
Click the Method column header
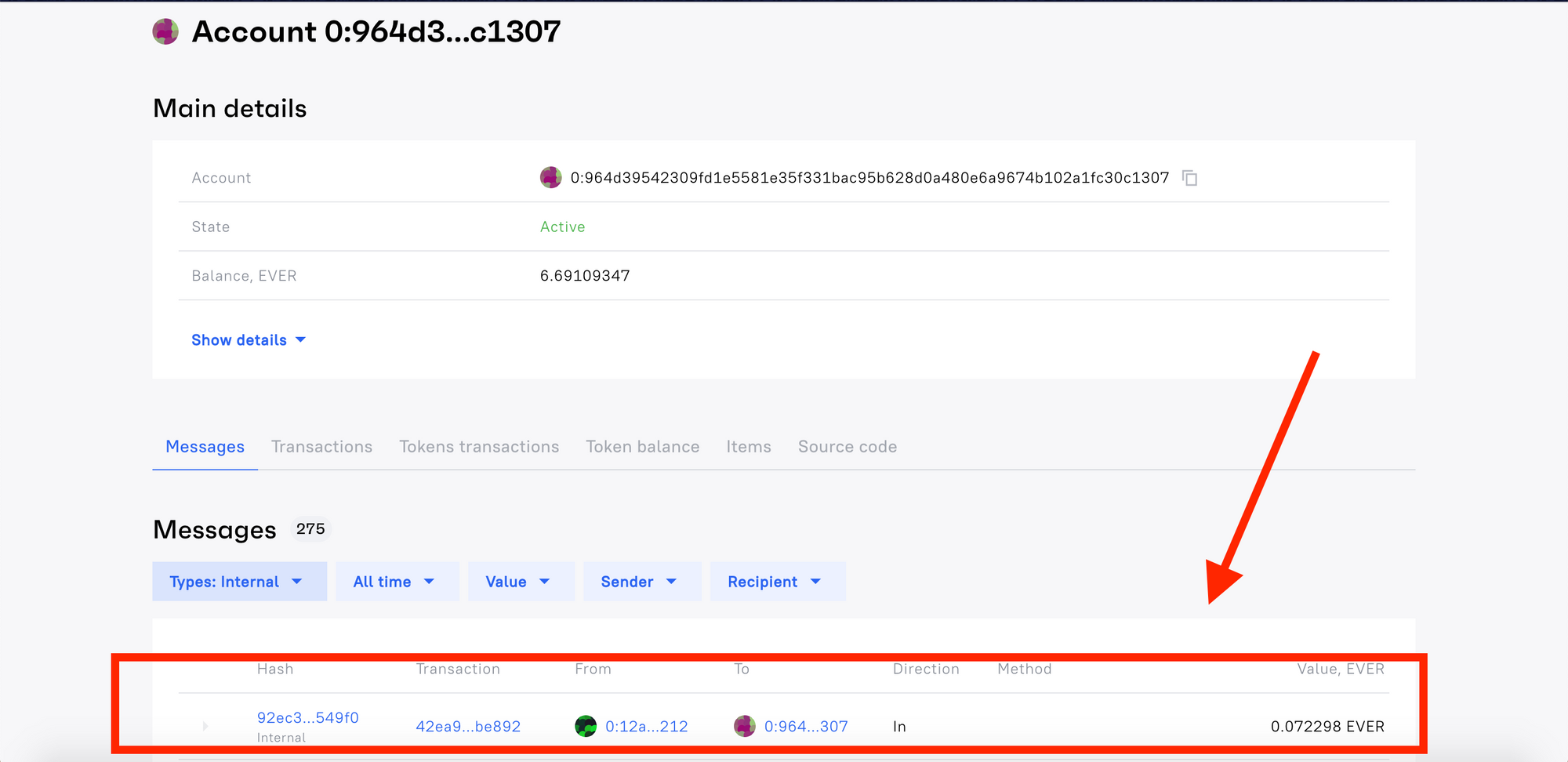coord(1025,669)
